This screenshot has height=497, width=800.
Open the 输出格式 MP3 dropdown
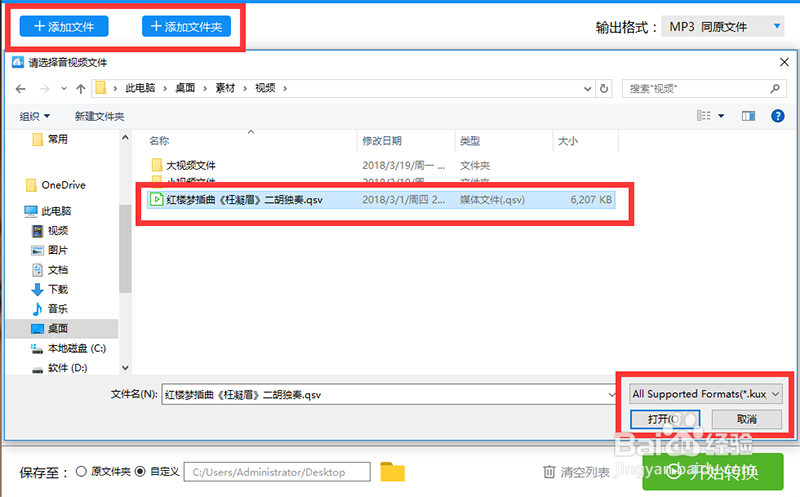click(x=723, y=27)
